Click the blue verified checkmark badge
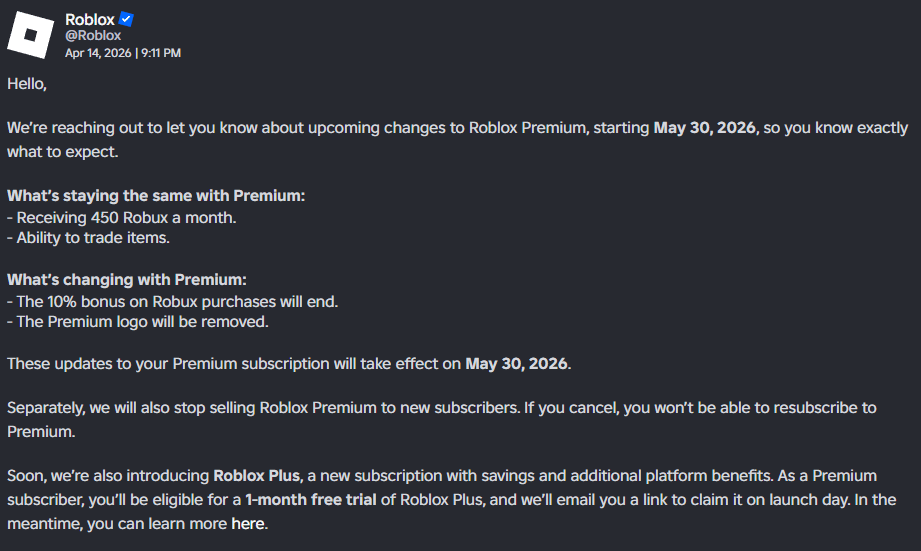The image size is (921, 551). point(127,19)
